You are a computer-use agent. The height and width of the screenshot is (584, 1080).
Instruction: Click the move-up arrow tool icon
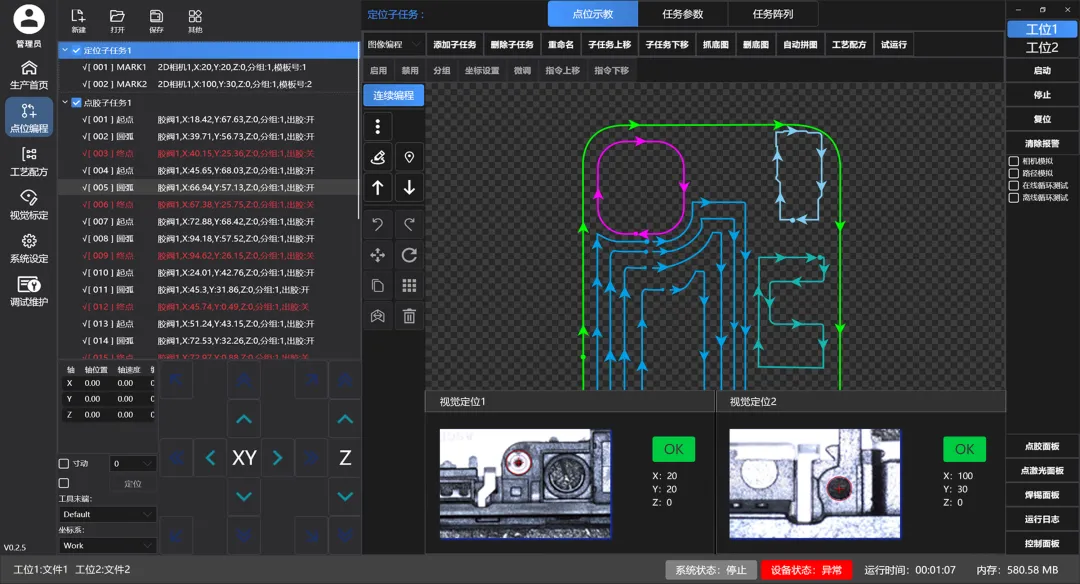tap(377, 187)
